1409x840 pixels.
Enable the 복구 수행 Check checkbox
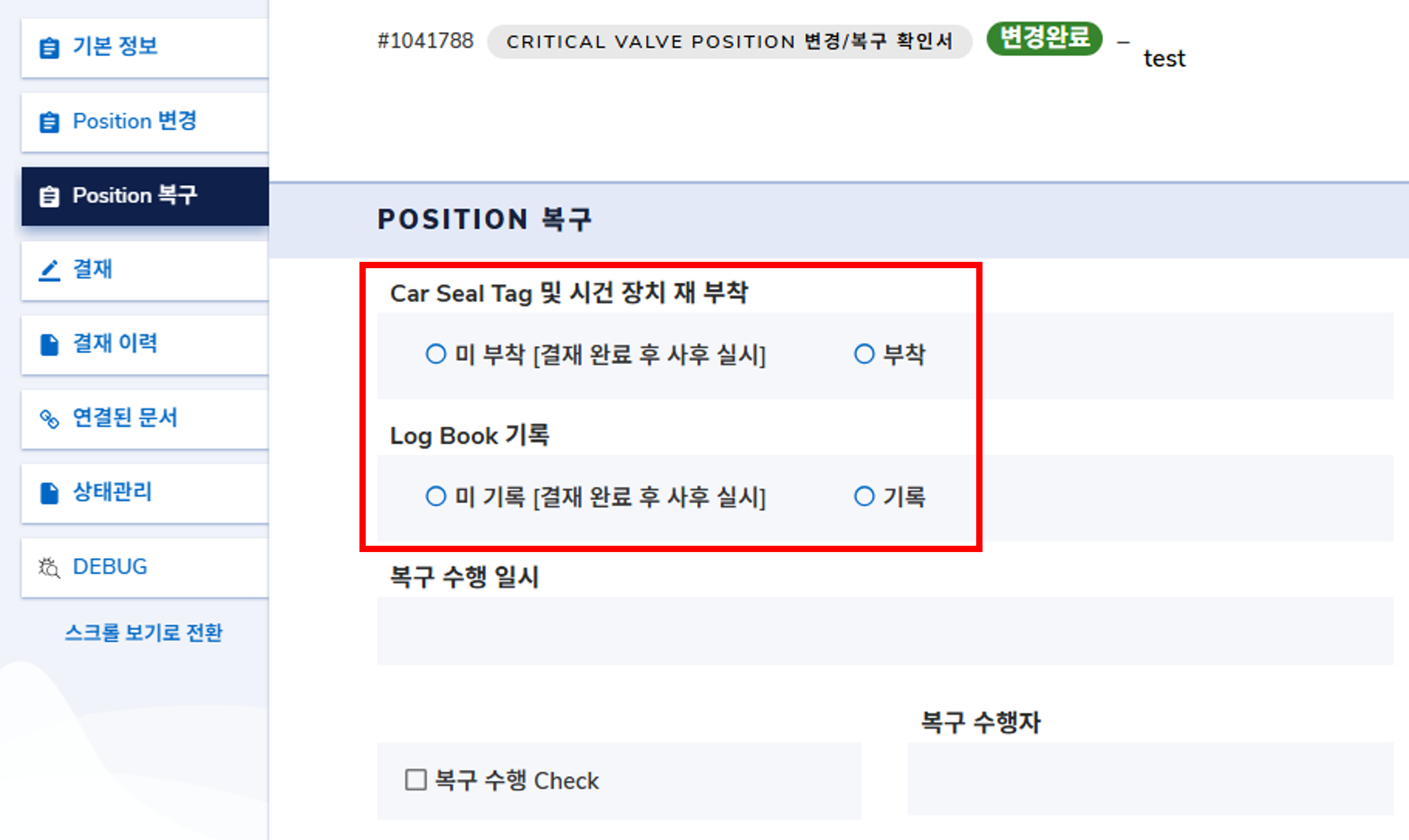(416, 779)
